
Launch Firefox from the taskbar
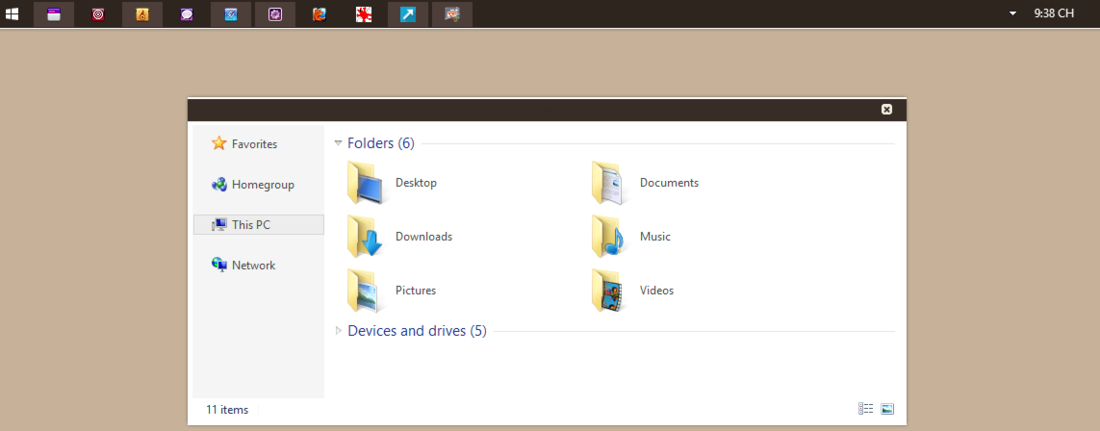pyautogui.click(x=319, y=14)
